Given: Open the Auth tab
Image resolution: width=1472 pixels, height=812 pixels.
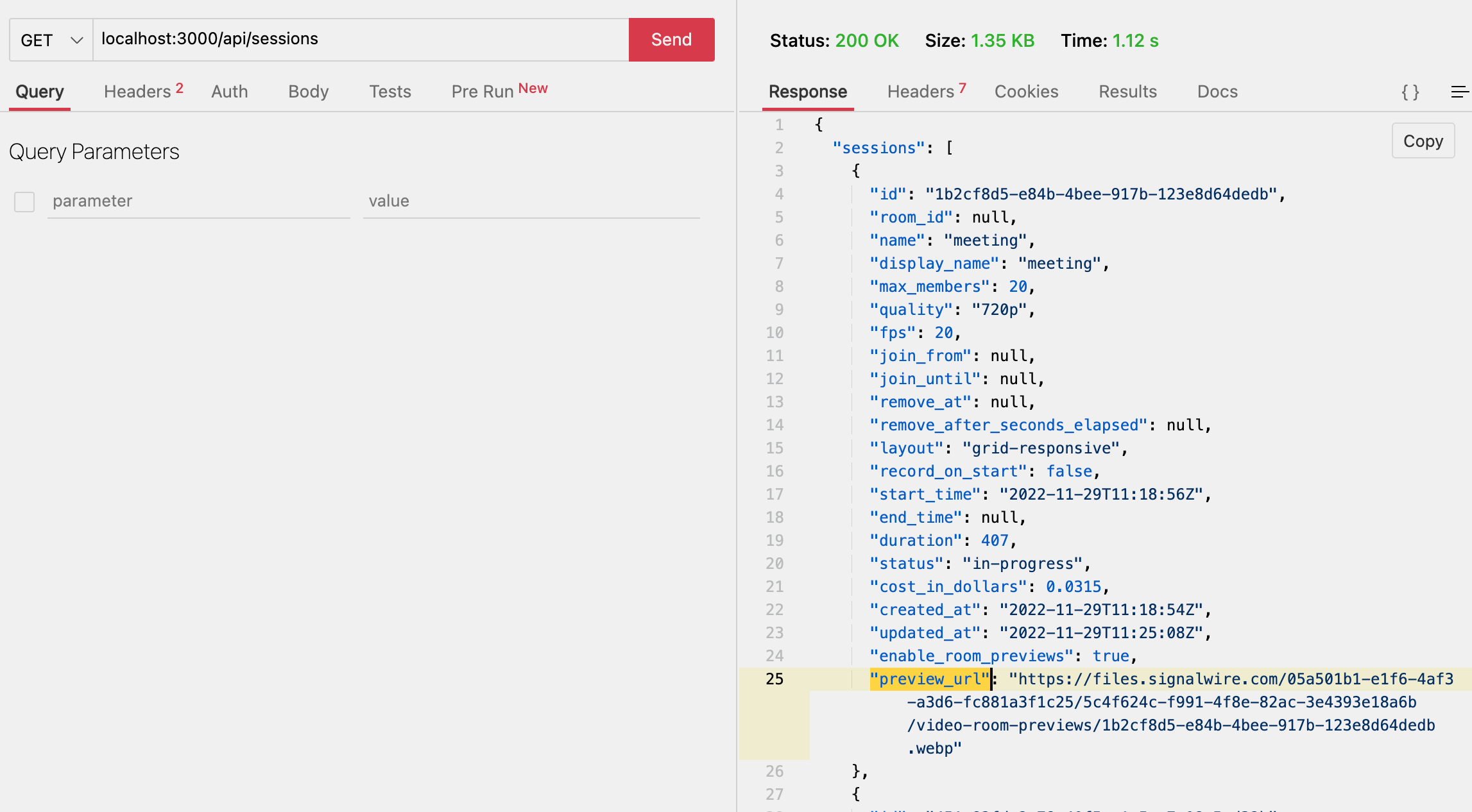Looking at the screenshot, I should coord(229,91).
